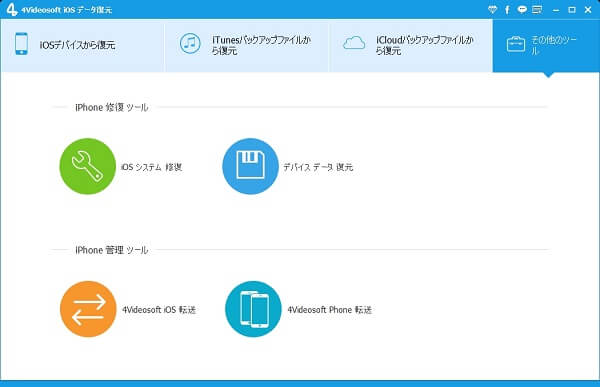This screenshot has width=600, height=387.
Task: Click the iPhone 管理 ツール section heading
Action: (112, 250)
